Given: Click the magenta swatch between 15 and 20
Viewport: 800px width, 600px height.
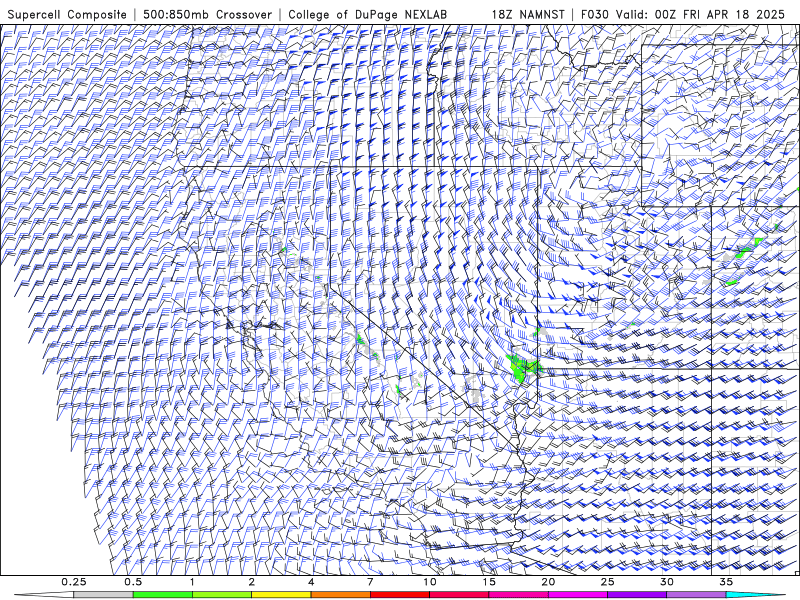Looking at the screenshot, I should pyautogui.click(x=518, y=595).
